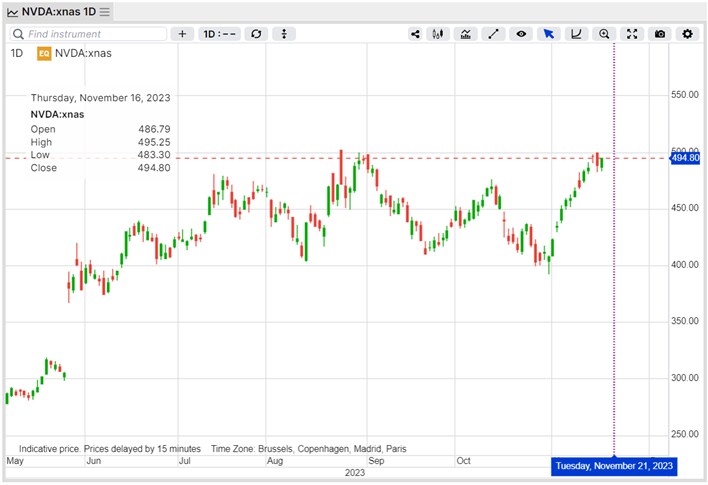Select the trend line drawing tool
Viewport: 708px width, 485px height.
pyautogui.click(x=493, y=34)
